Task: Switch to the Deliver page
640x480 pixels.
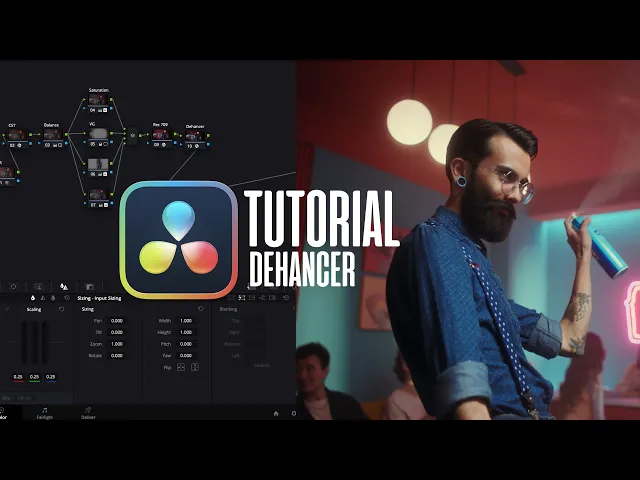Action: 88,413
